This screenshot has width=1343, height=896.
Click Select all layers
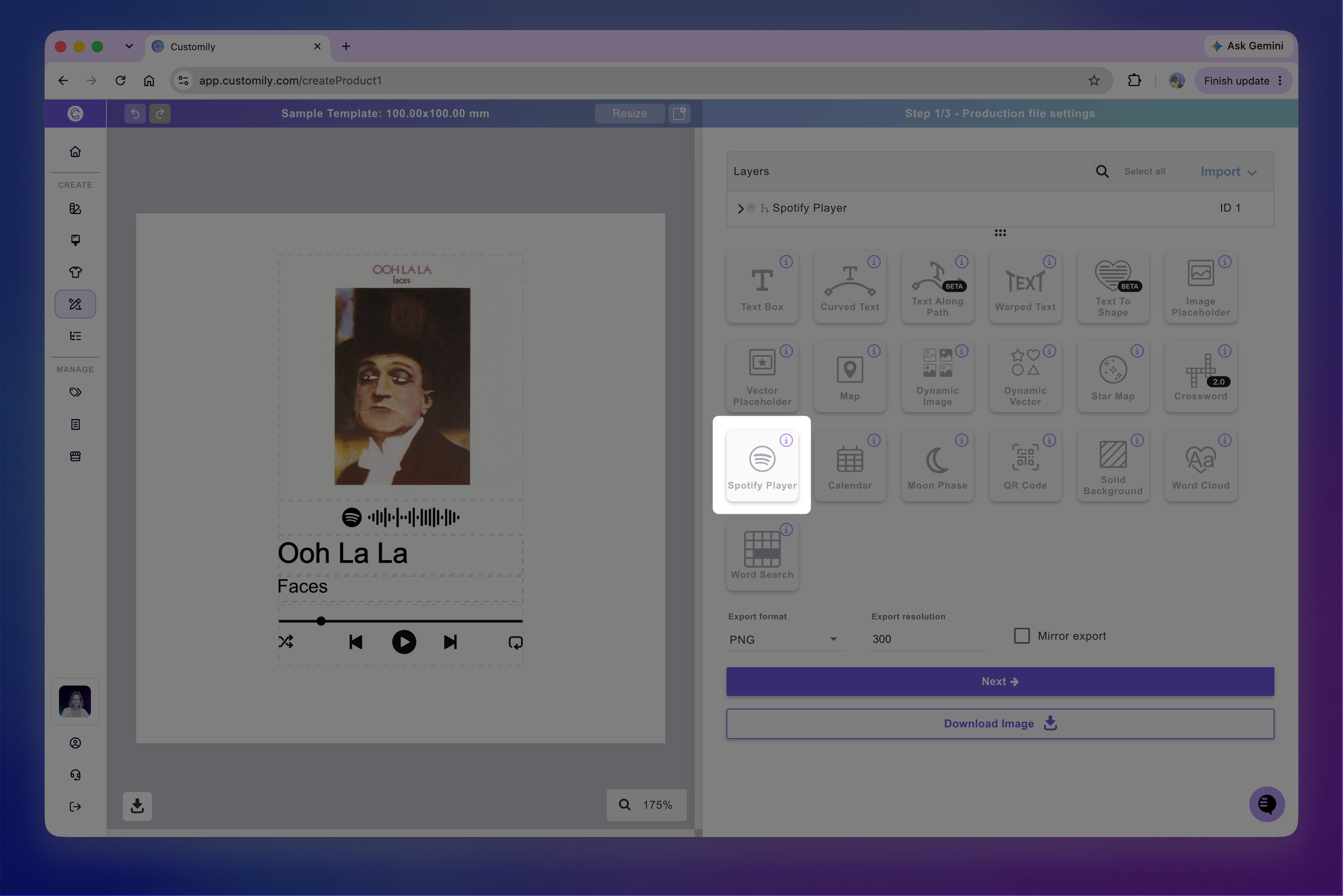click(1144, 171)
